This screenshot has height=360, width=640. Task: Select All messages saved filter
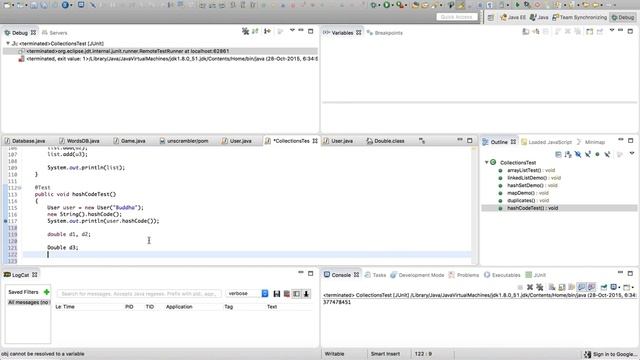pyautogui.click(x=28, y=302)
